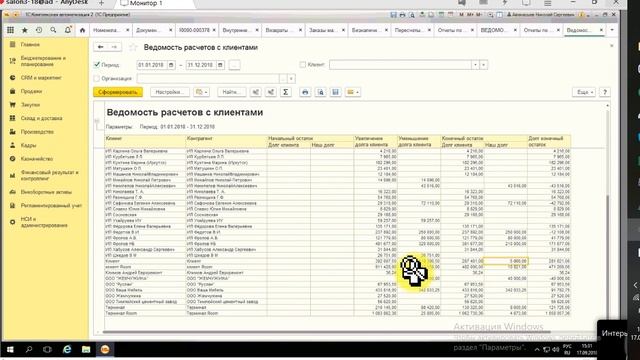
Task: Expand the Организация field dropdown arrow
Action: (x=291, y=78)
